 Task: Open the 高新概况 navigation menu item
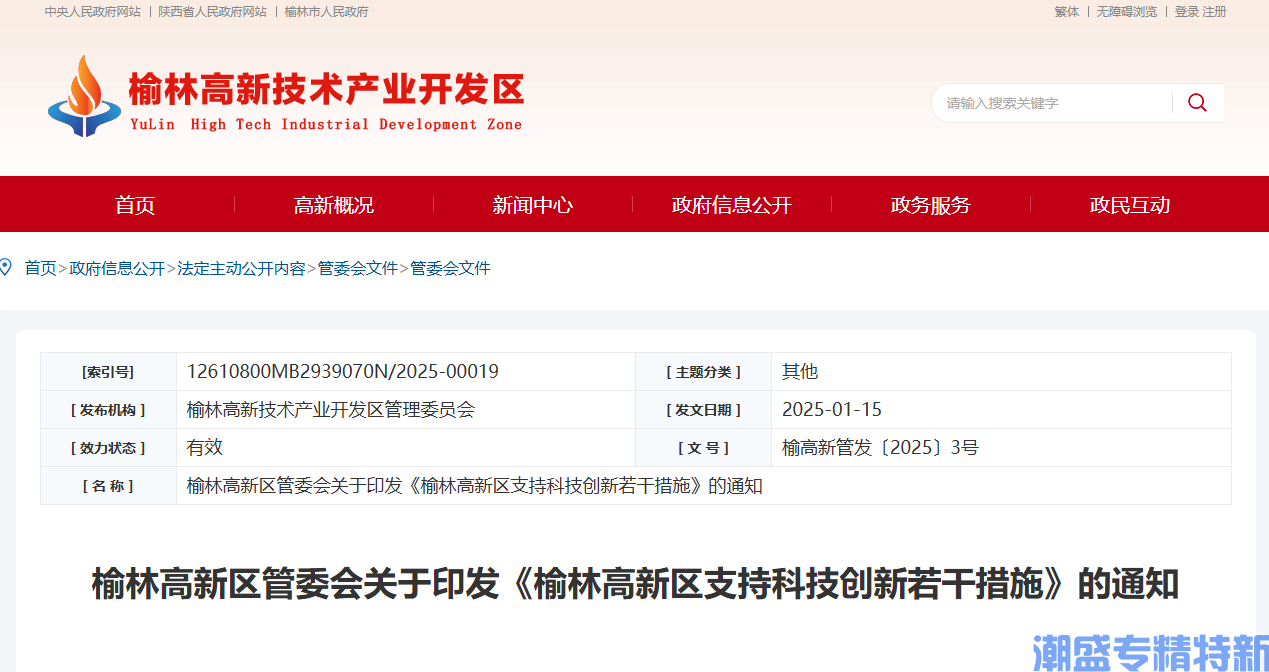pyautogui.click(x=334, y=205)
